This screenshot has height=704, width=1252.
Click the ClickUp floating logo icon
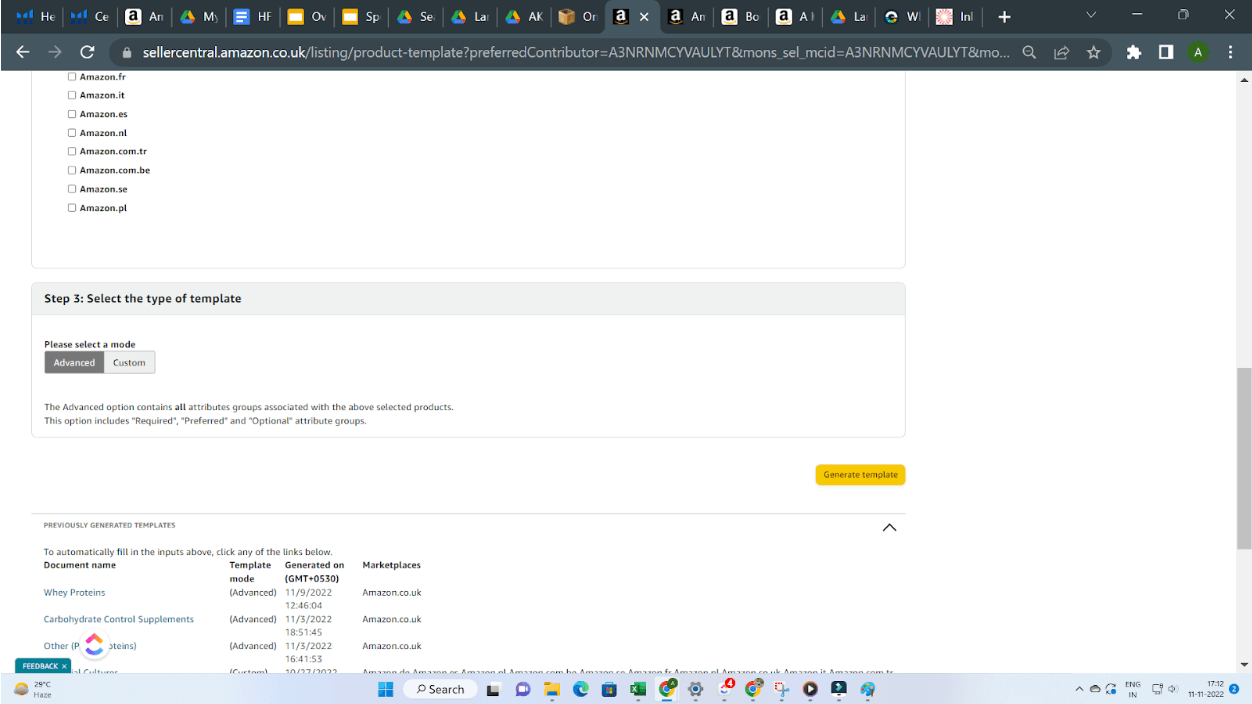94,645
